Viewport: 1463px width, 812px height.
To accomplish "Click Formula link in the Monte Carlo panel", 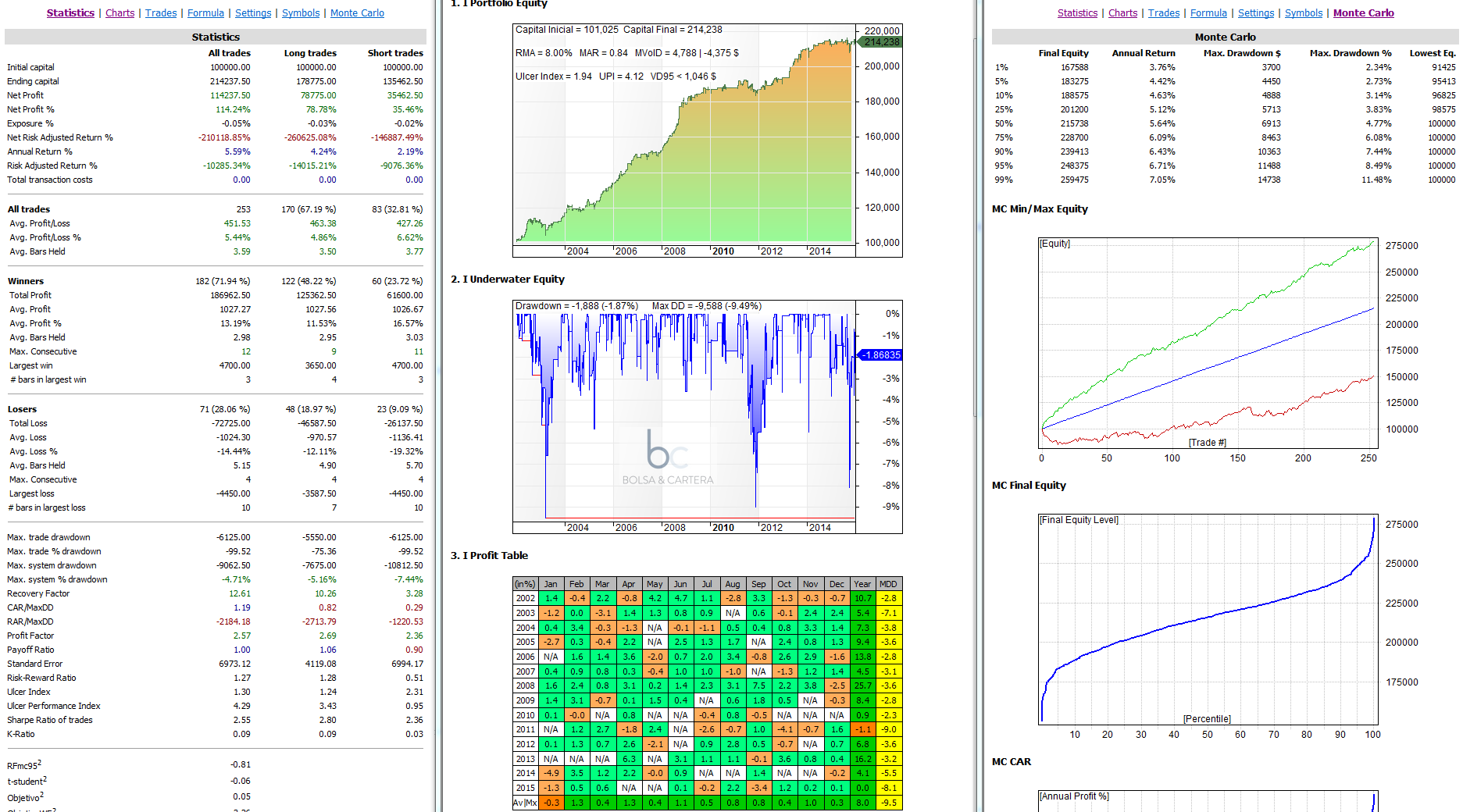I will click(1208, 13).
